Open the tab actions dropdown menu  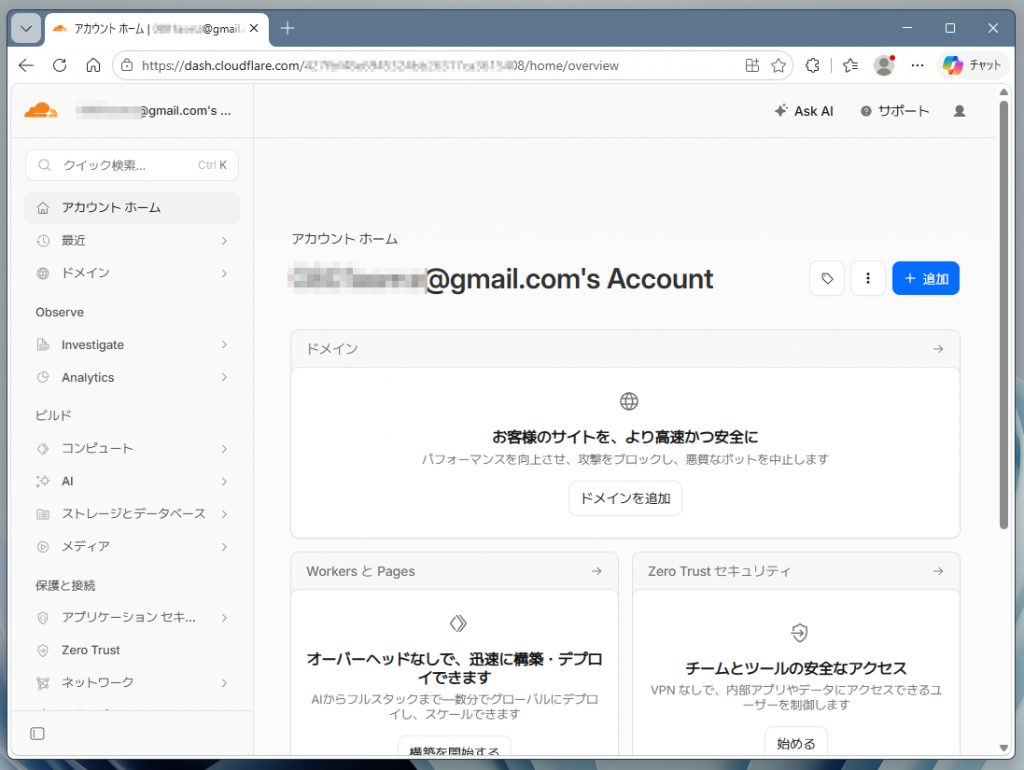26,28
